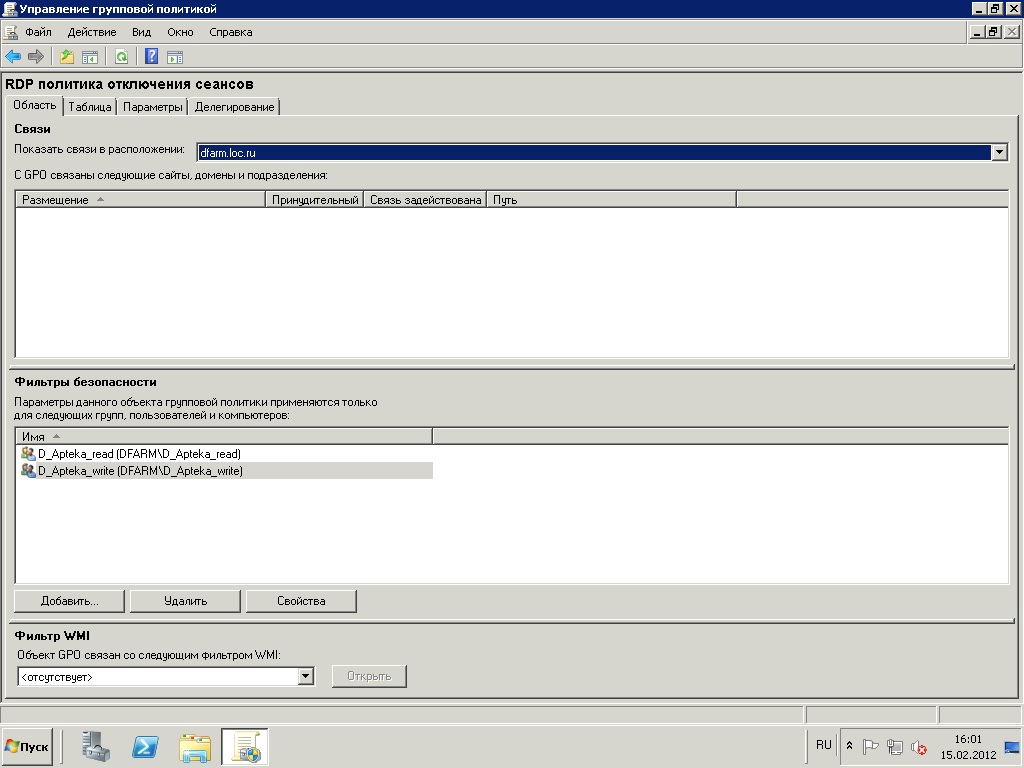This screenshot has width=1024, height=768.
Task: Open the Справка menu
Action: [231, 32]
